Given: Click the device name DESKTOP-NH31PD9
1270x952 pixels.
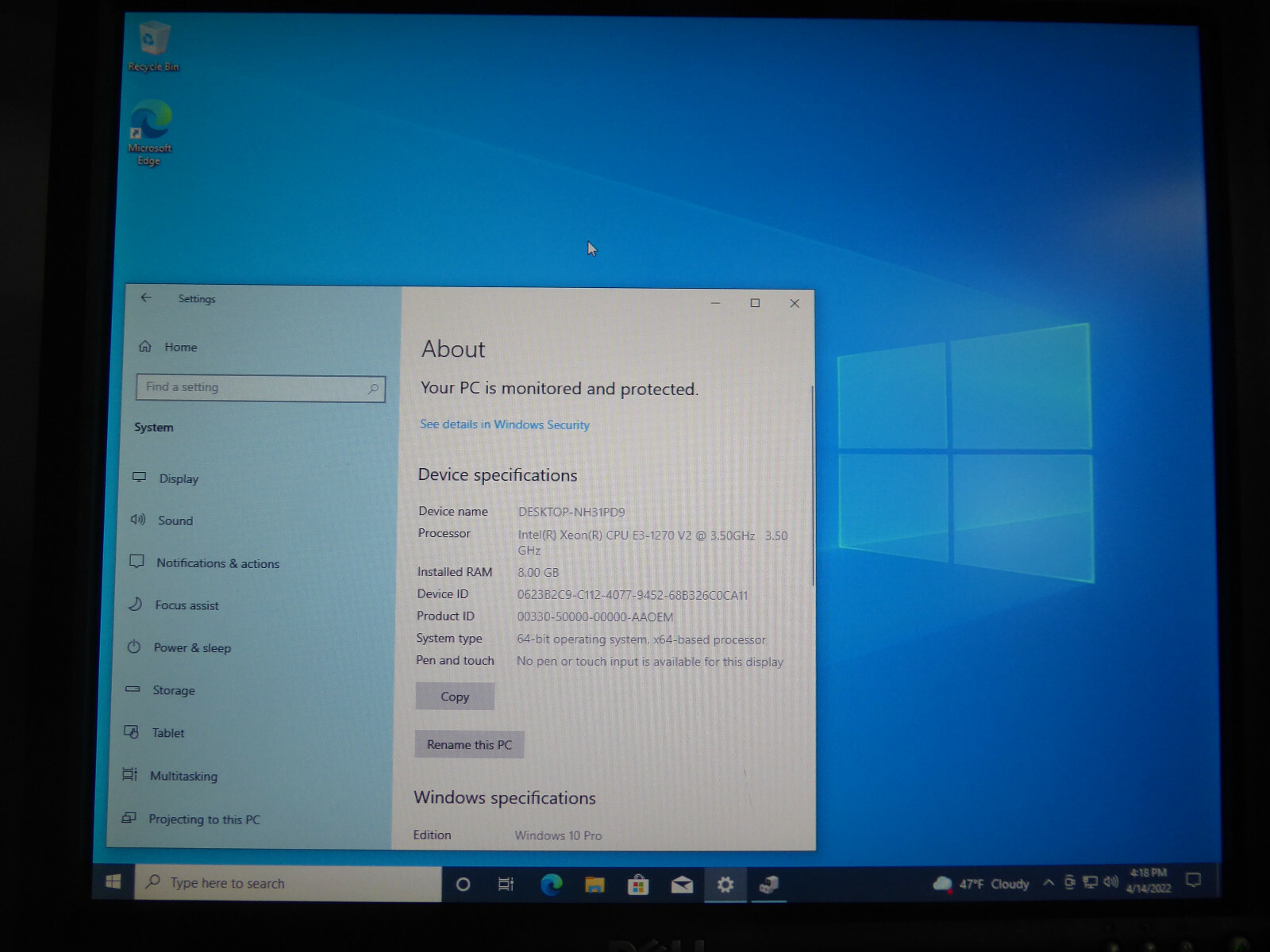Looking at the screenshot, I should pos(571,512).
